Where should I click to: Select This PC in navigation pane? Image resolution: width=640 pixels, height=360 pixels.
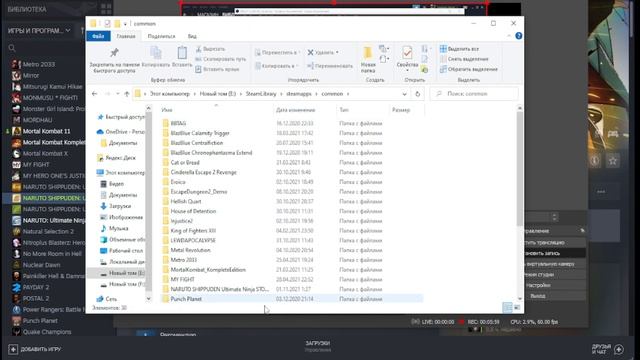[x=121, y=173]
